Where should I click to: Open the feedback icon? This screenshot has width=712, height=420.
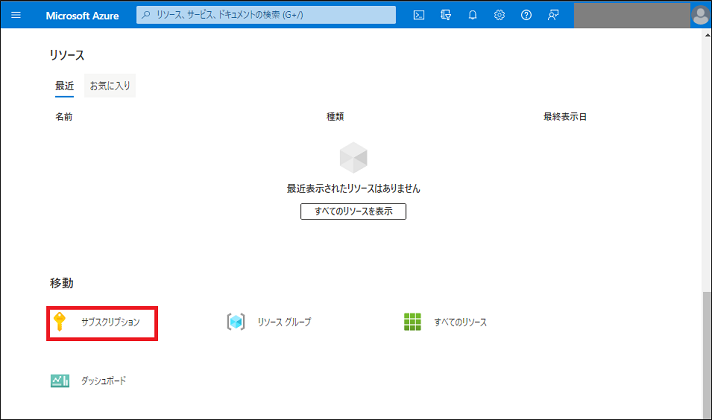click(553, 15)
